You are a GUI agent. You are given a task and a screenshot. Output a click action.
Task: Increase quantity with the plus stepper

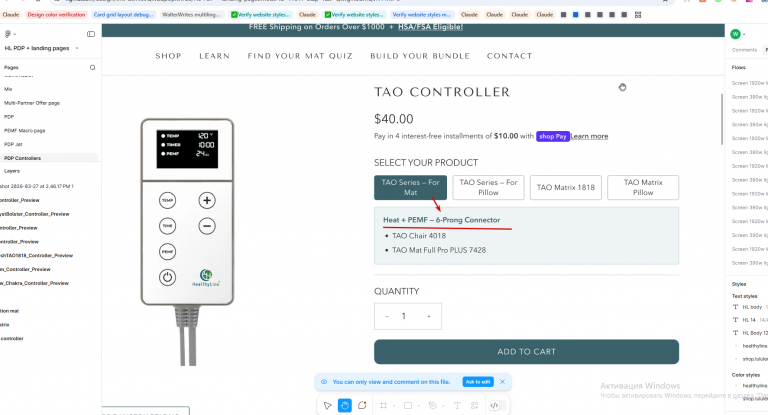(x=429, y=317)
